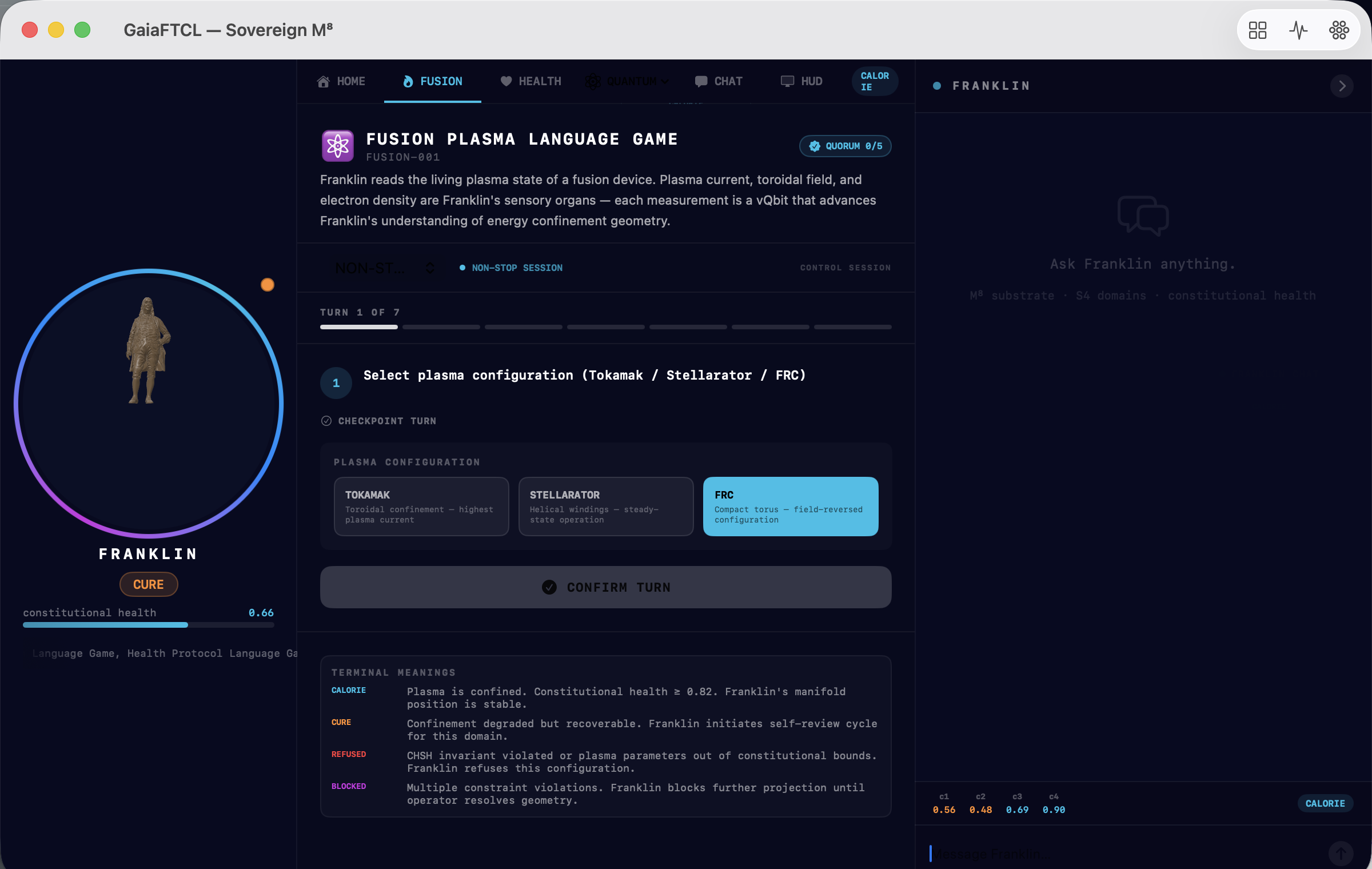Select the Tokamak plasma configuration
1372x869 pixels.
click(421, 507)
